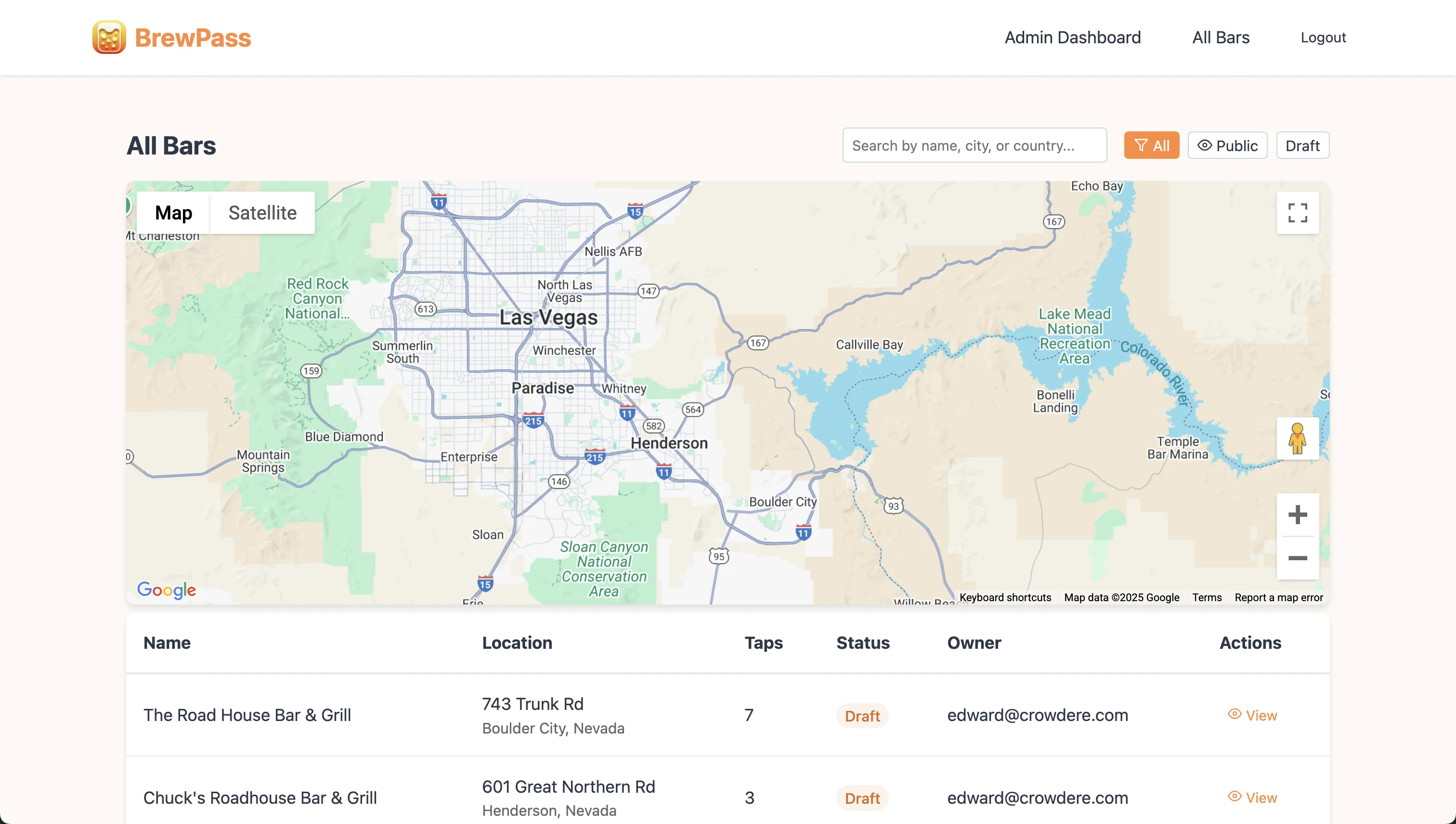The image size is (1456, 824).
Task: Toggle the Public visibility filter
Action: tap(1227, 145)
